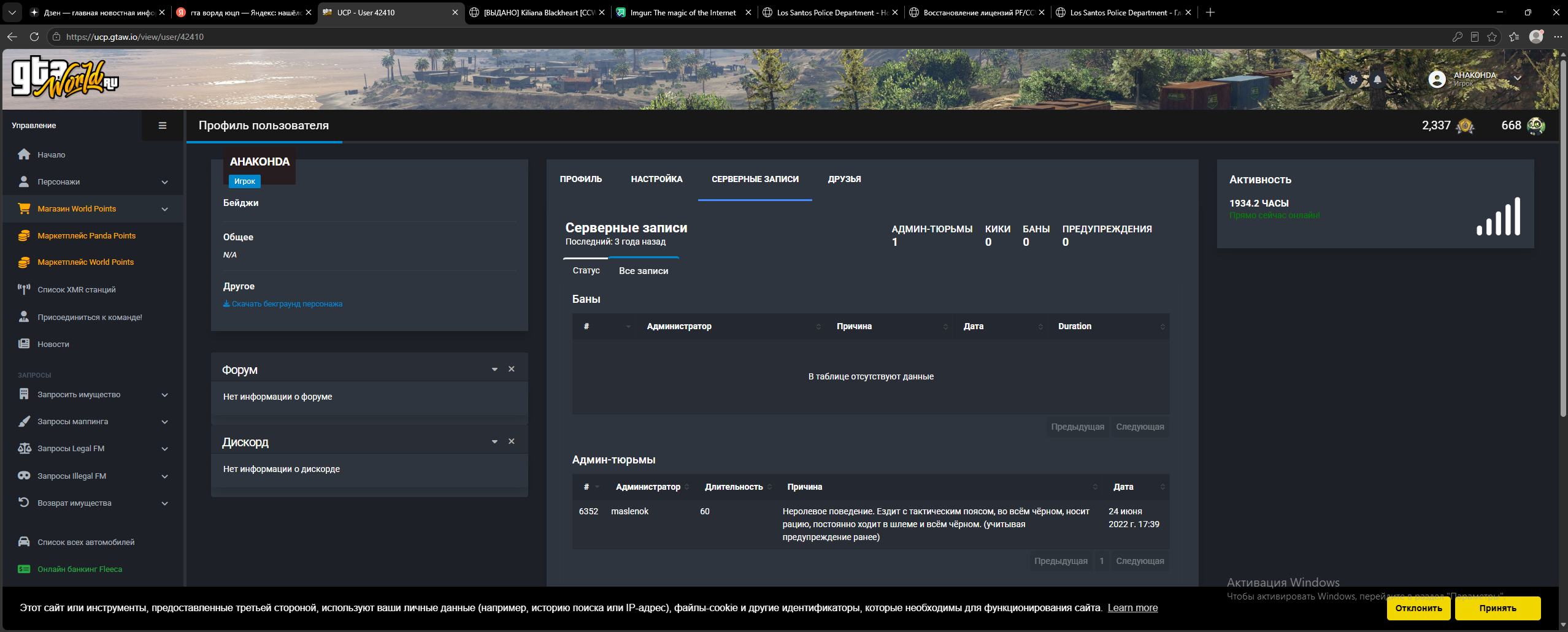Screen dimensions: 1568x632
Task: Click Скачать бекграунд персонажа link
Action: pyautogui.click(x=283, y=304)
